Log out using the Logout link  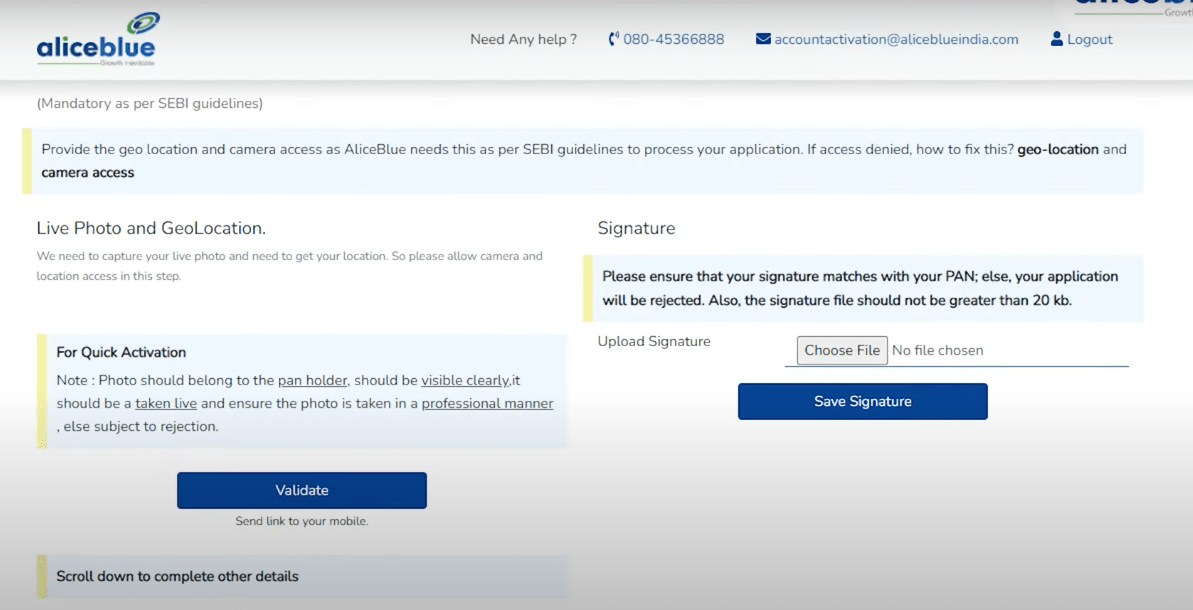1090,40
